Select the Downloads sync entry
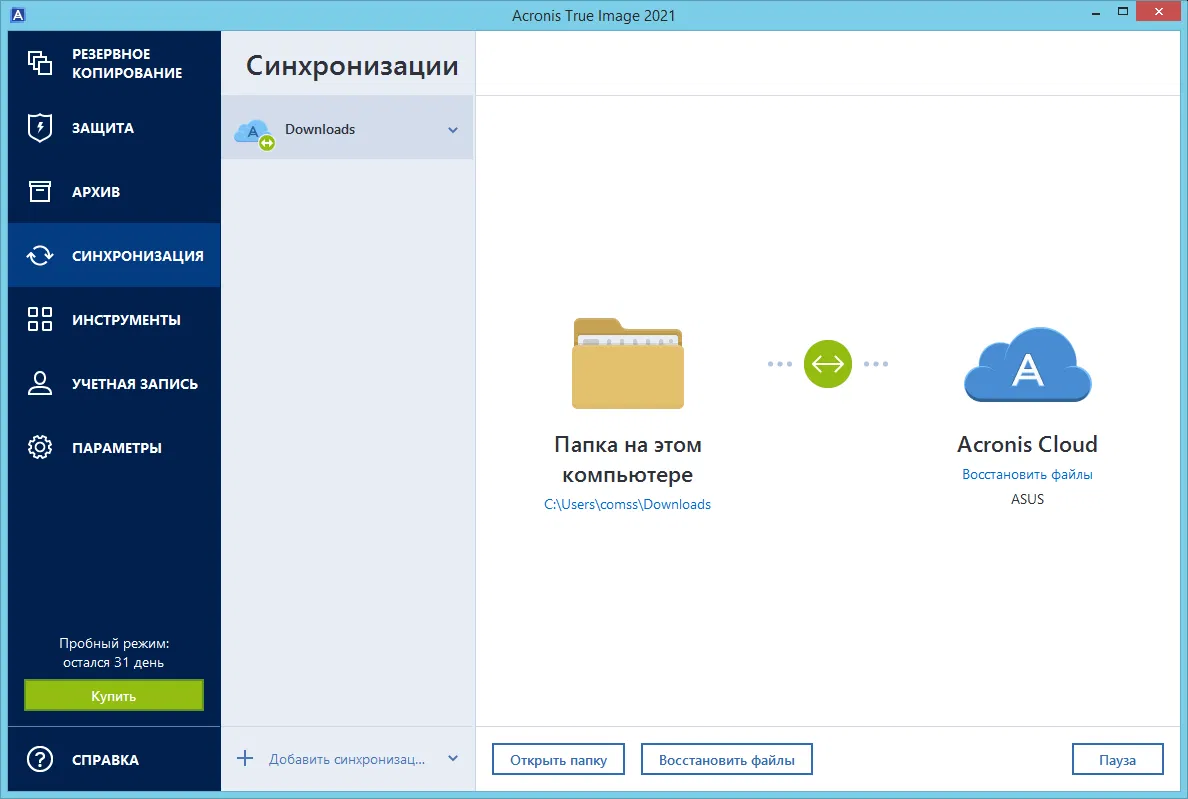Image resolution: width=1188 pixels, height=799 pixels. tap(347, 128)
